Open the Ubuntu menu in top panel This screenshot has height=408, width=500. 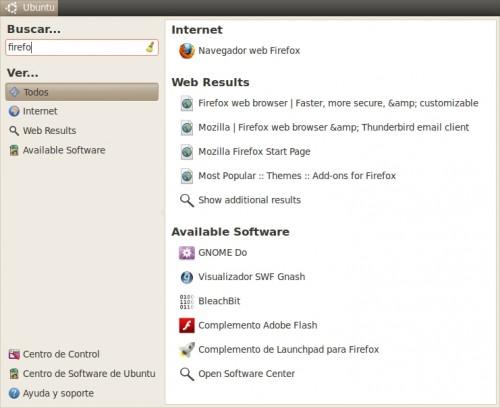[x=29, y=7]
